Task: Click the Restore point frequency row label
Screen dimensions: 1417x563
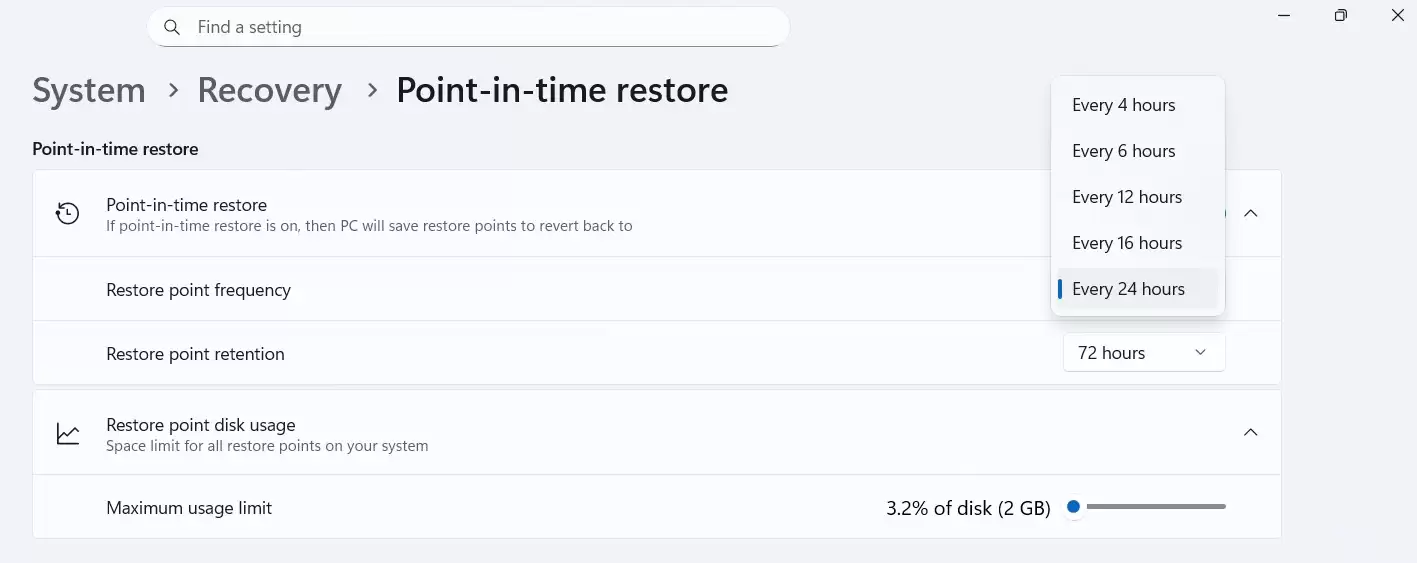Action: point(198,290)
